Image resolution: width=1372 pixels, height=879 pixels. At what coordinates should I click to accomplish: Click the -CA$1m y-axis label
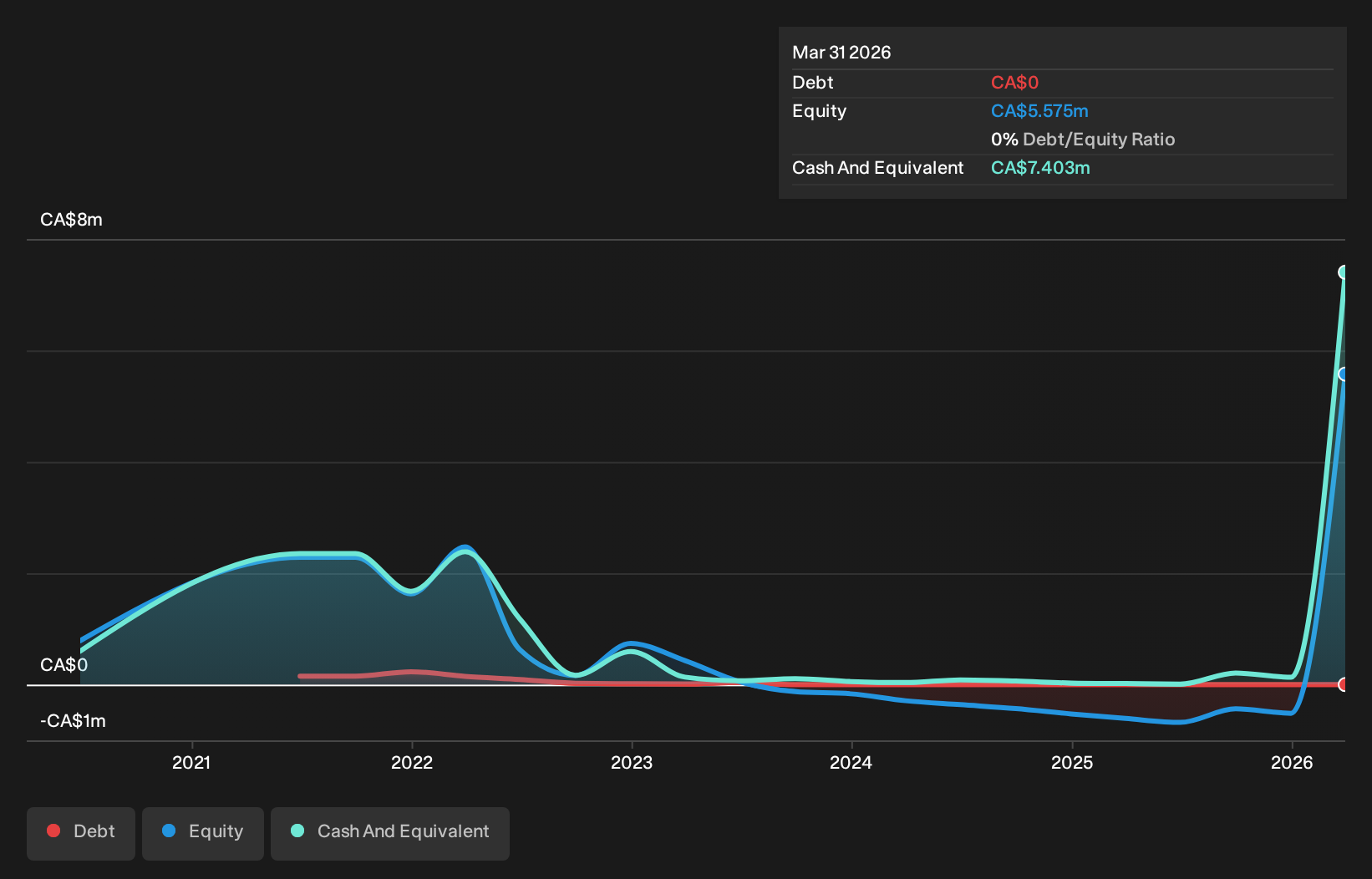[x=74, y=721]
